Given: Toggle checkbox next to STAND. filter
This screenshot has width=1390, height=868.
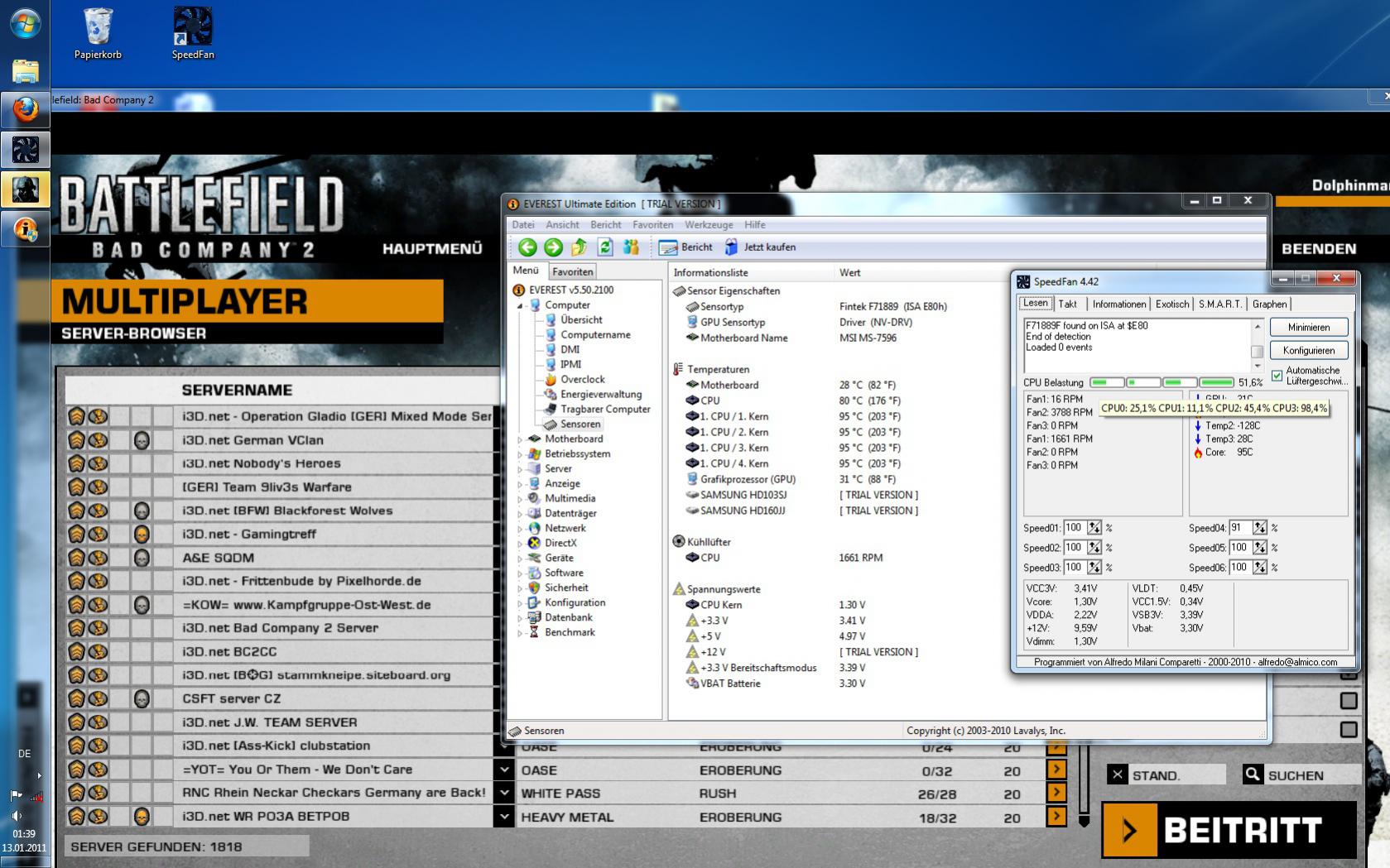Looking at the screenshot, I should pos(1118,774).
